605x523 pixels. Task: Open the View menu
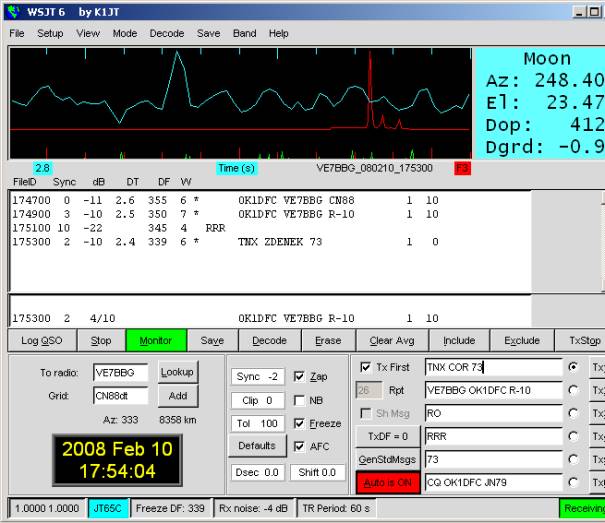[88, 34]
